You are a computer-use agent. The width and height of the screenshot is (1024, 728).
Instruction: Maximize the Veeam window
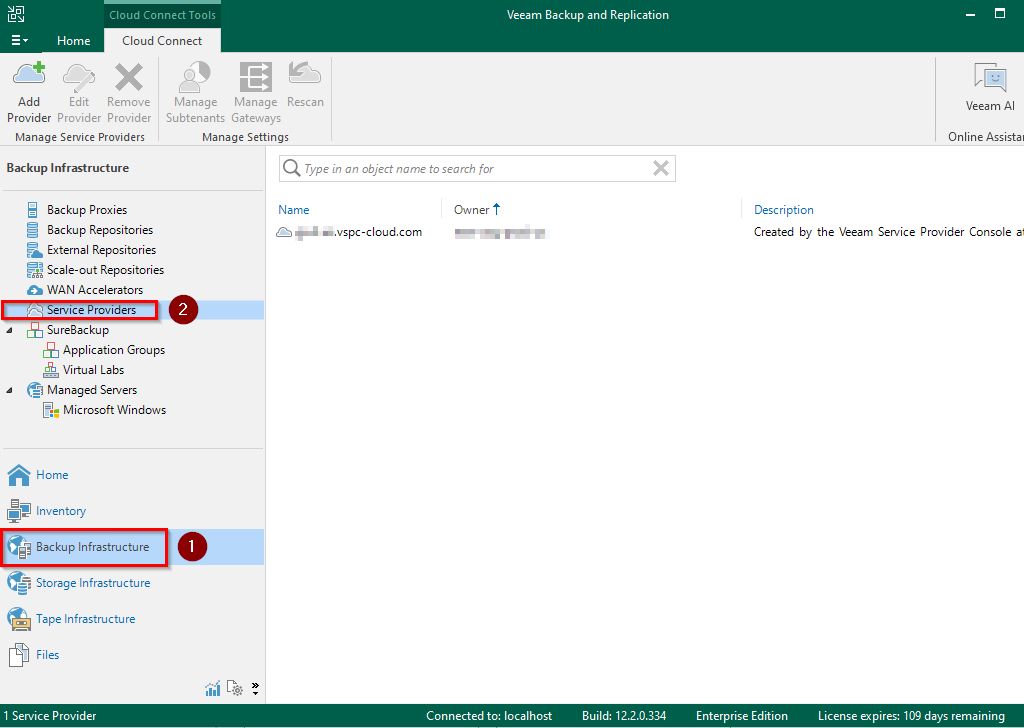[1000, 13]
